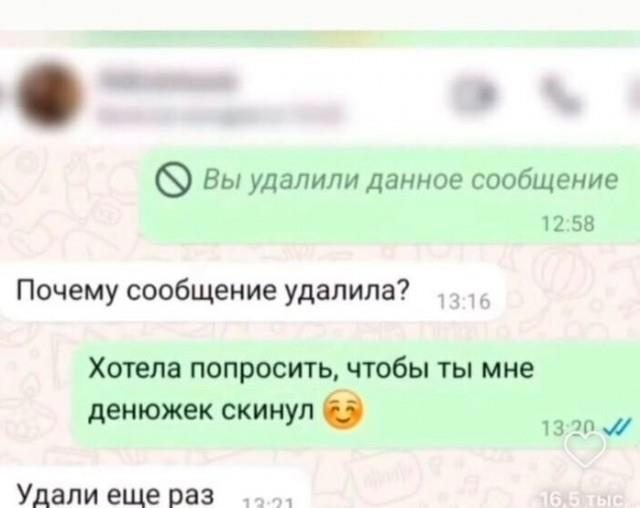Tap the "16,5 тыс" likes counter

581,500
